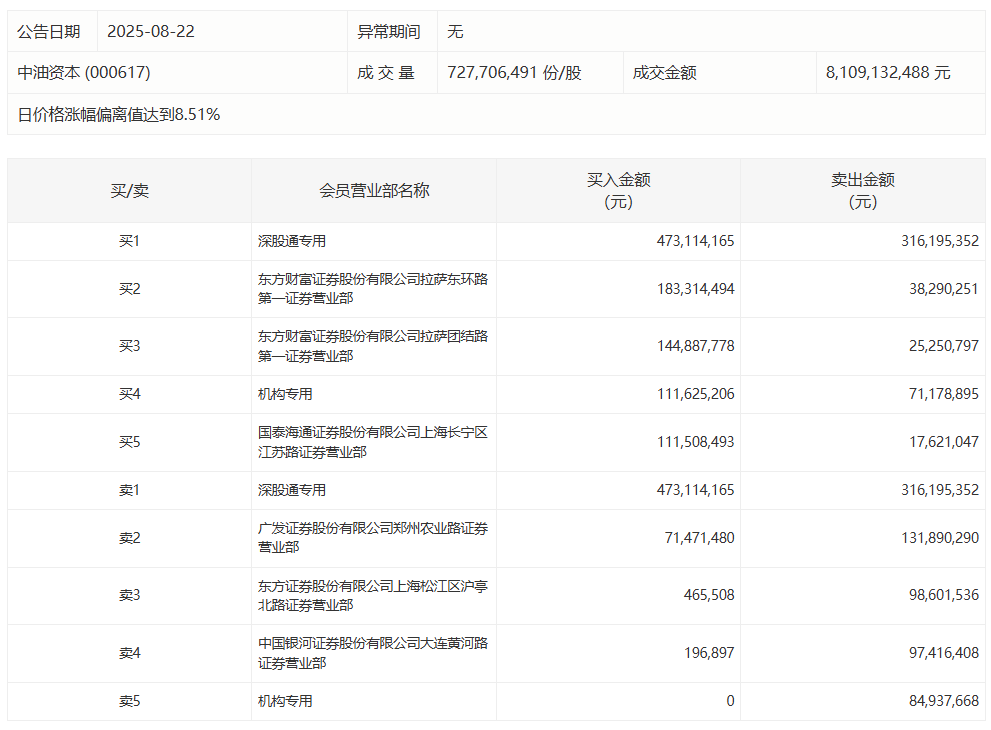Click the 日价格涨幅偏离值达到8.51% reason text

click(119, 115)
